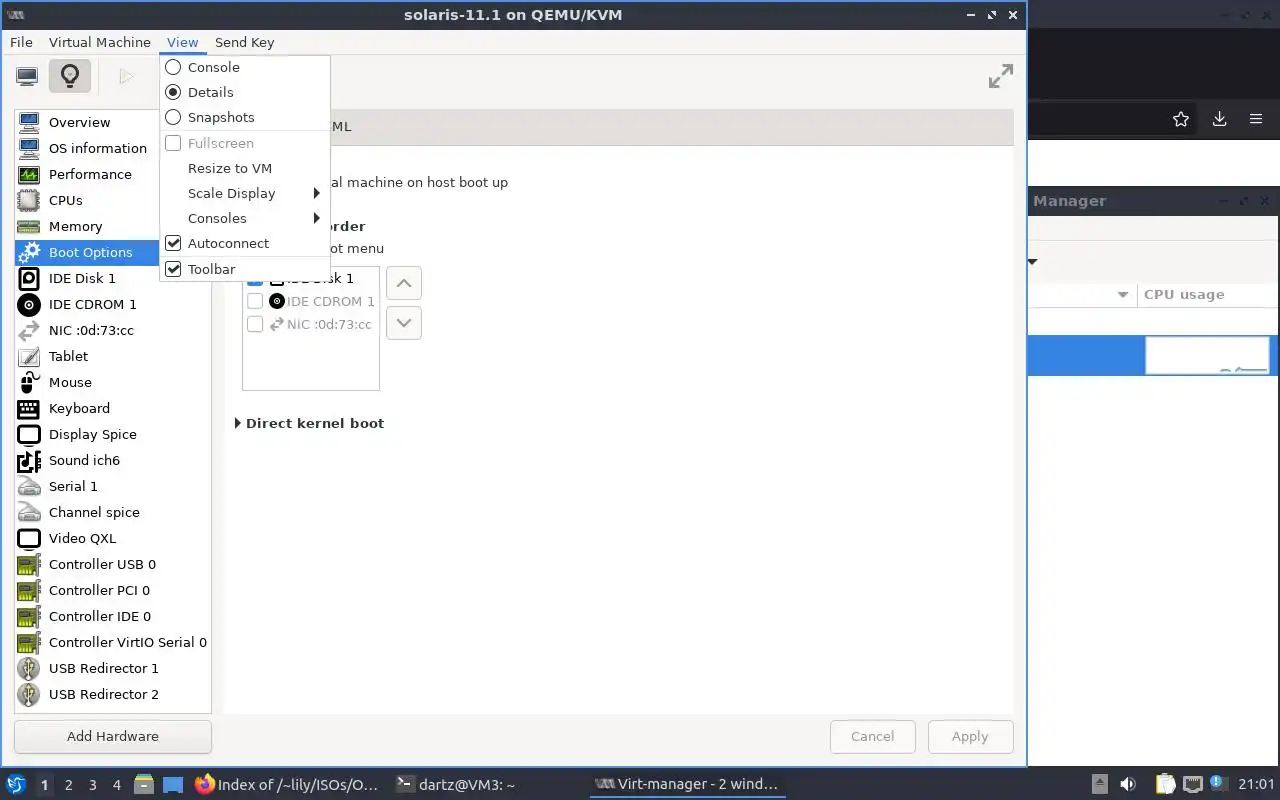This screenshot has height=800, width=1280.
Task: Select the Console radio option
Action: pyautogui.click(x=173, y=67)
